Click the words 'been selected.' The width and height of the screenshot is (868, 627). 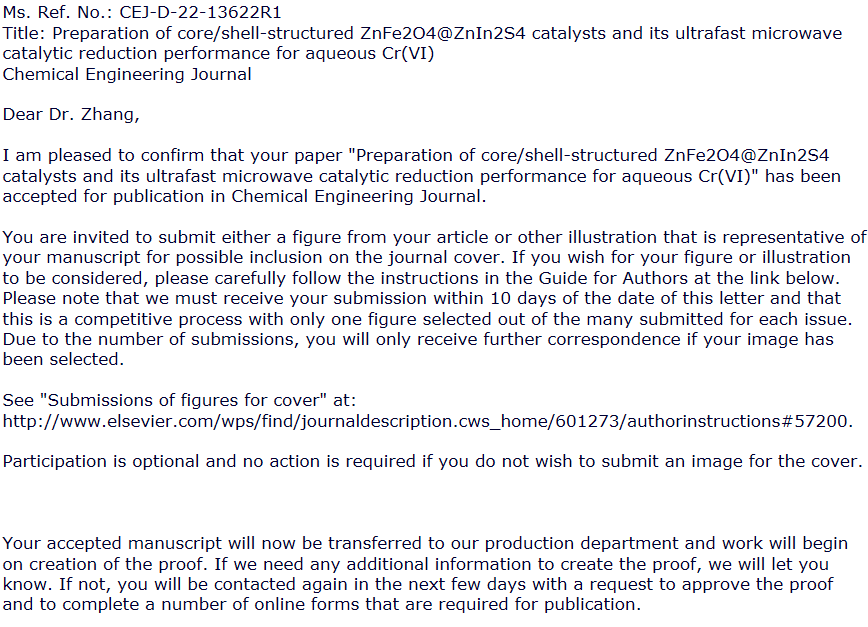pyautogui.click(x=63, y=360)
